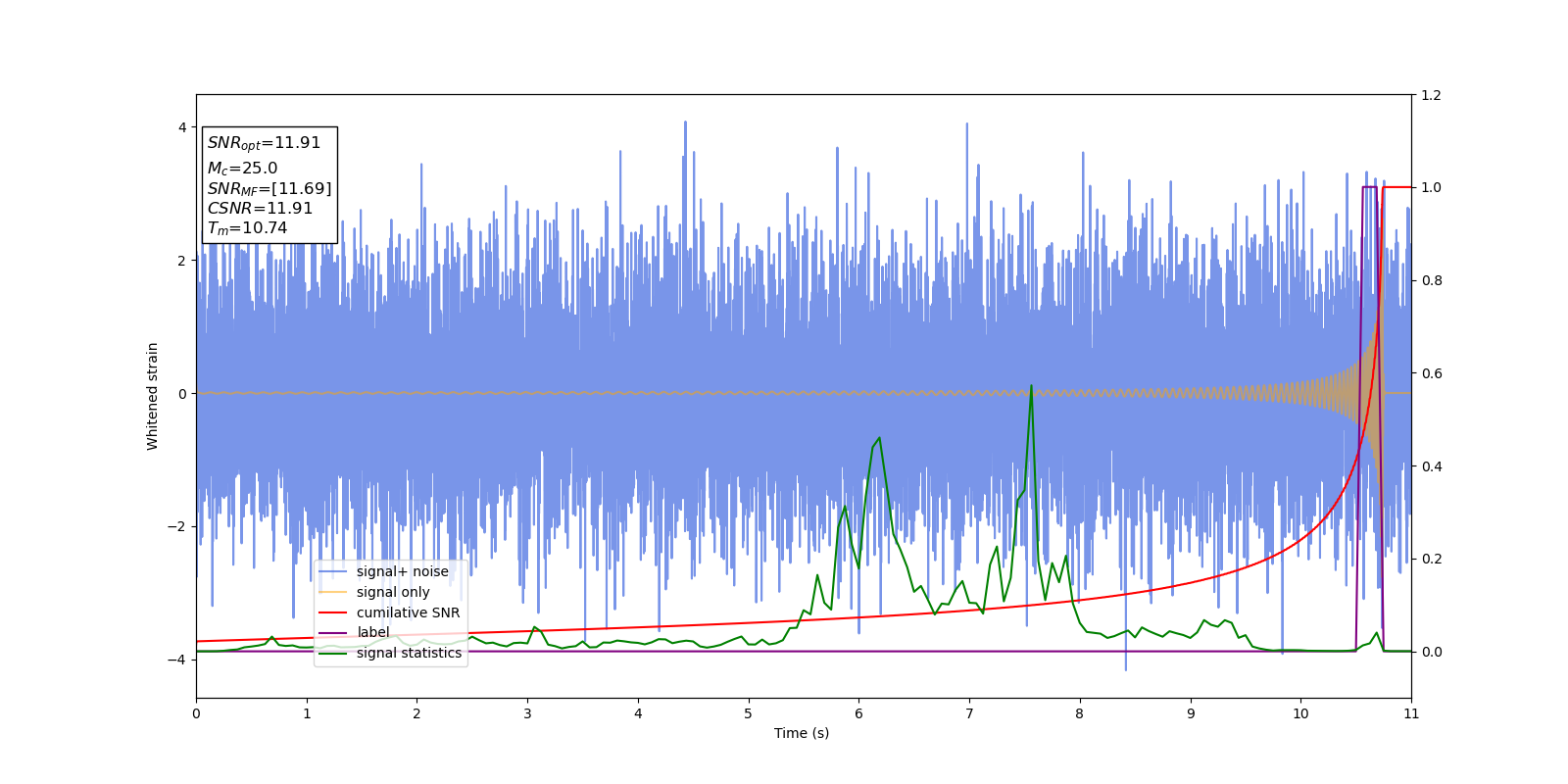
Task: Click the Mc=25.0 annotation text
Action: 242,169
